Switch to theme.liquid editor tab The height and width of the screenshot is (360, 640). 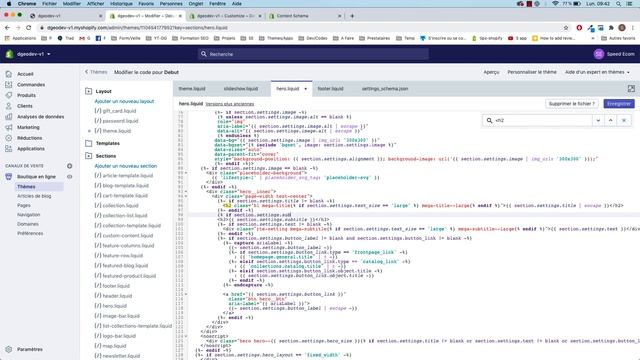pos(192,89)
